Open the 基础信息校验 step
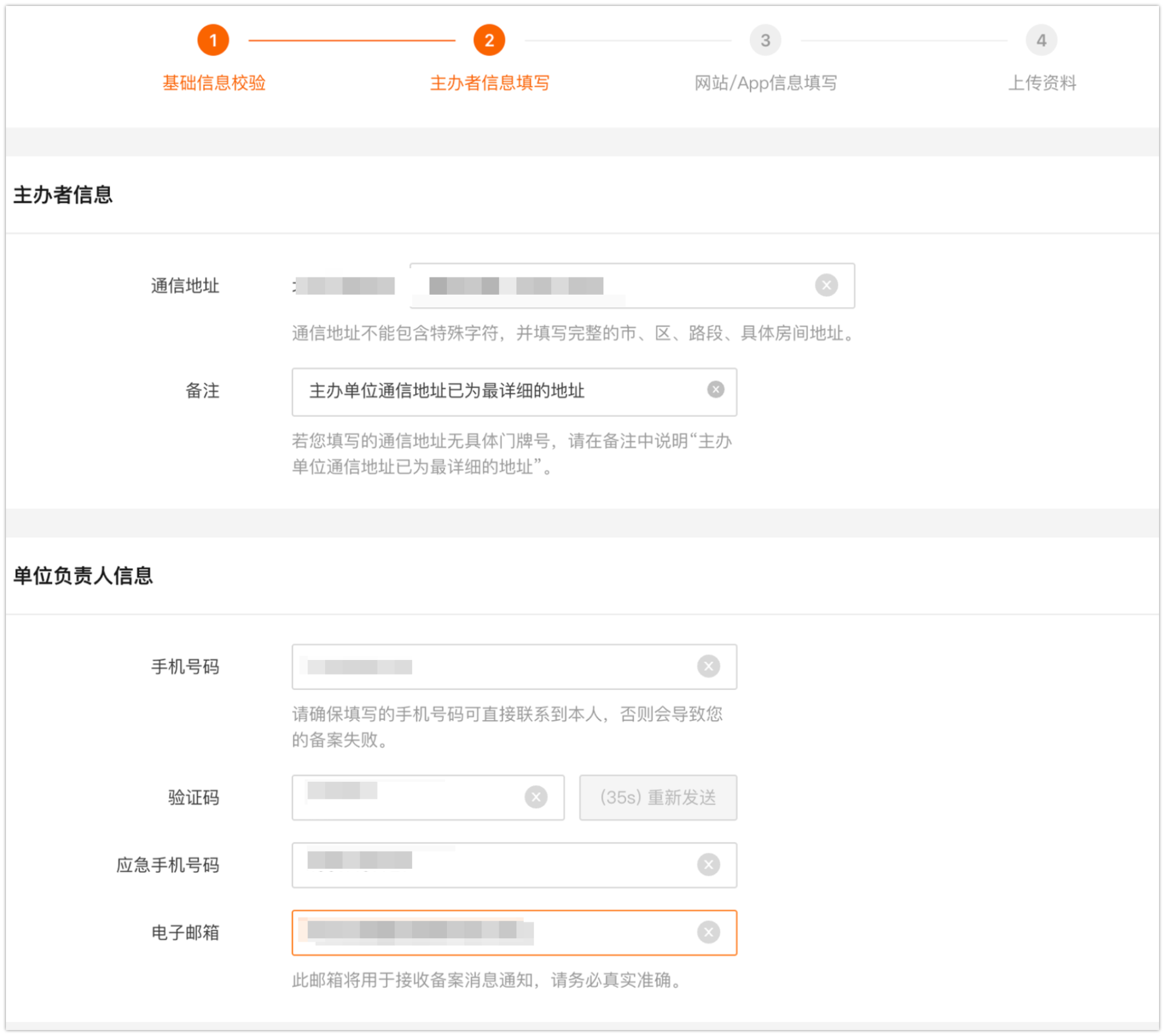This screenshot has height=1036, width=1165. tap(214, 82)
